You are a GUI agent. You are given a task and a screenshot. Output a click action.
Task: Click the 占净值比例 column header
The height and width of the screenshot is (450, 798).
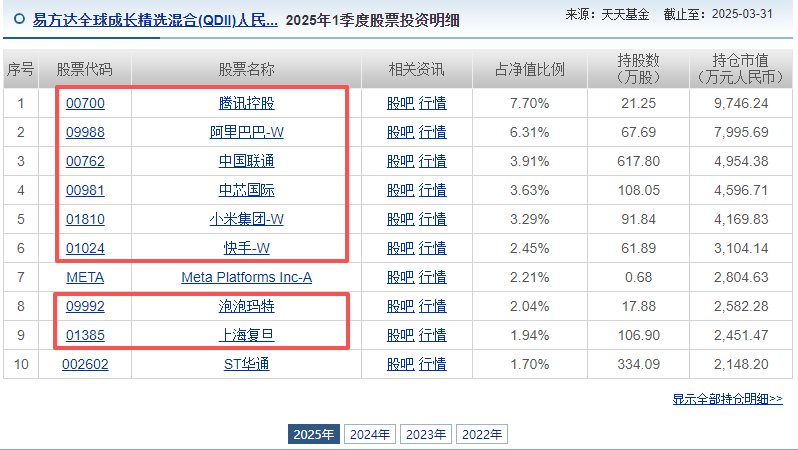tap(530, 69)
